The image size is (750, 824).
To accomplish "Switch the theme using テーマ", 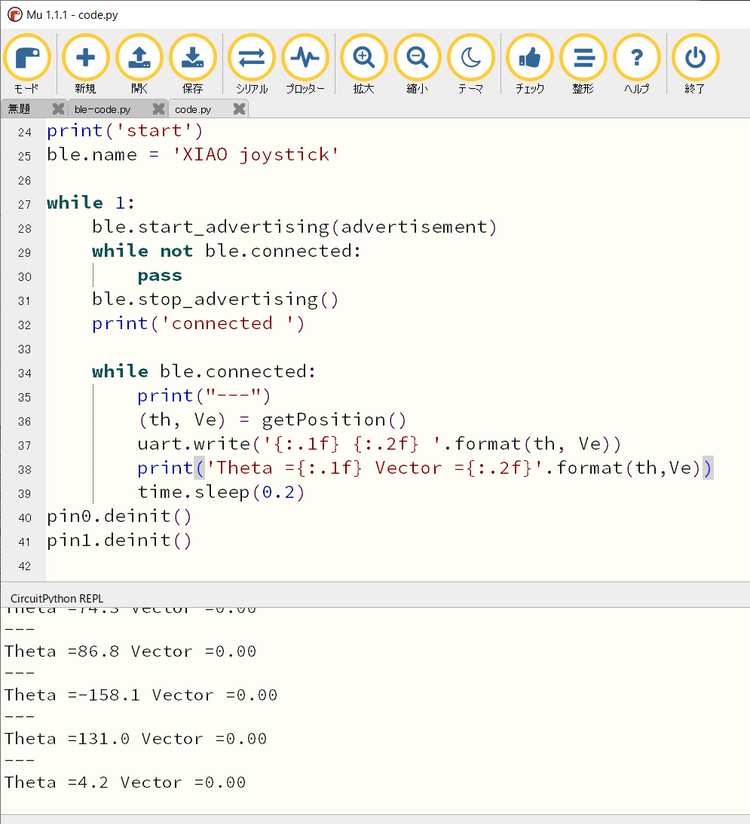I will [x=470, y=64].
